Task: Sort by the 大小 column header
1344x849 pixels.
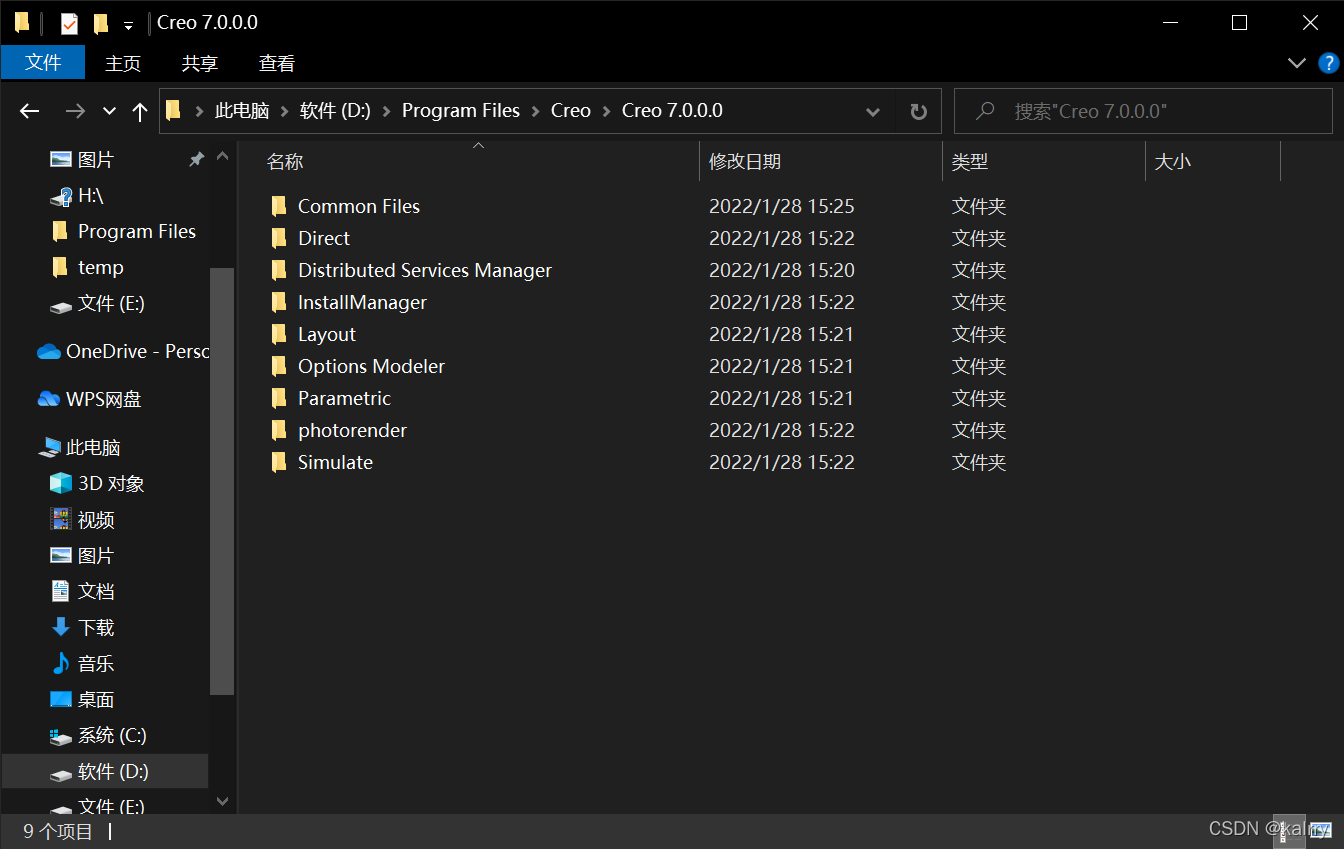Action: [1213, 161]
